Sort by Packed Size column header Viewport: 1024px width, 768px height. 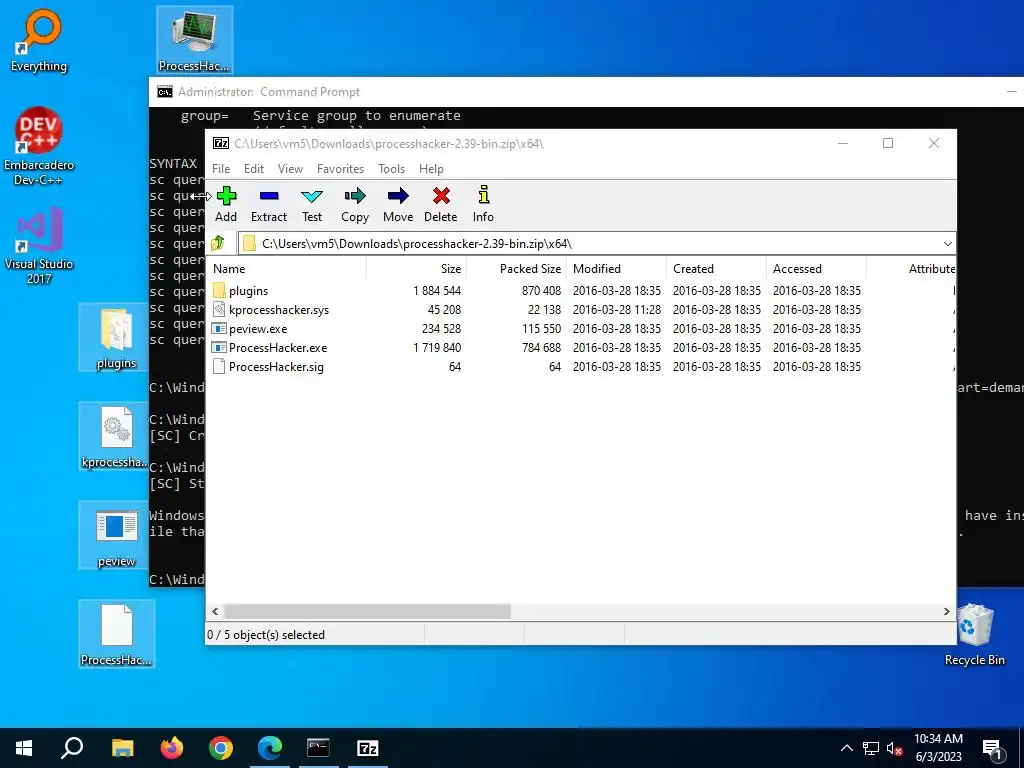[516, 268]
